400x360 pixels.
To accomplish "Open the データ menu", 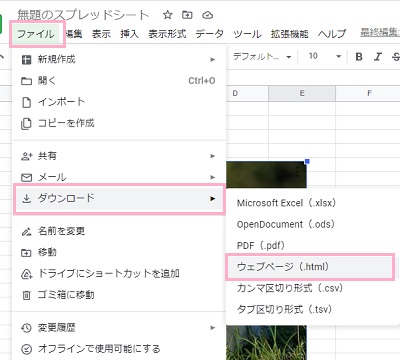I will (x=210, y=34).
